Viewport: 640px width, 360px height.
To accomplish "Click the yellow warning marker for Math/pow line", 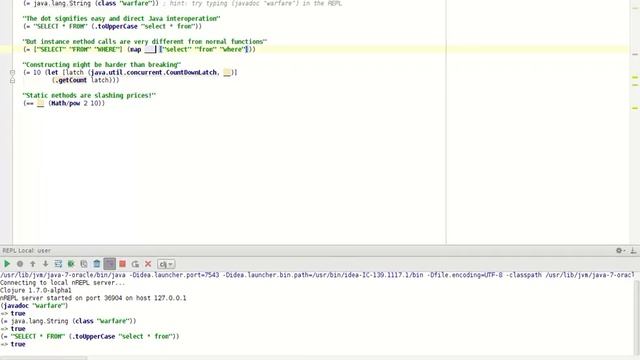I will [635, 108].
